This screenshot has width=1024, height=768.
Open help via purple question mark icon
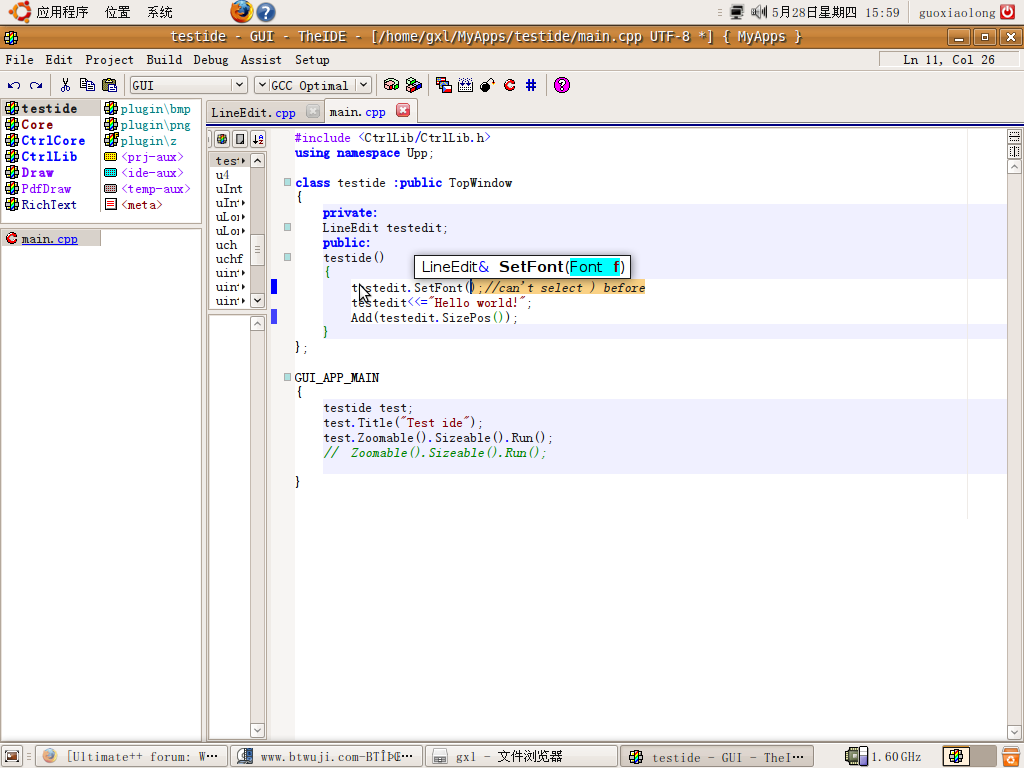click(x=561, y=86)
